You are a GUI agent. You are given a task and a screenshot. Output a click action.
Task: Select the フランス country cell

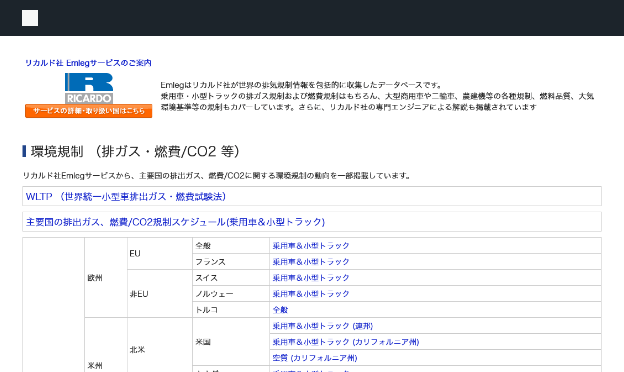(x=231, y=262)
